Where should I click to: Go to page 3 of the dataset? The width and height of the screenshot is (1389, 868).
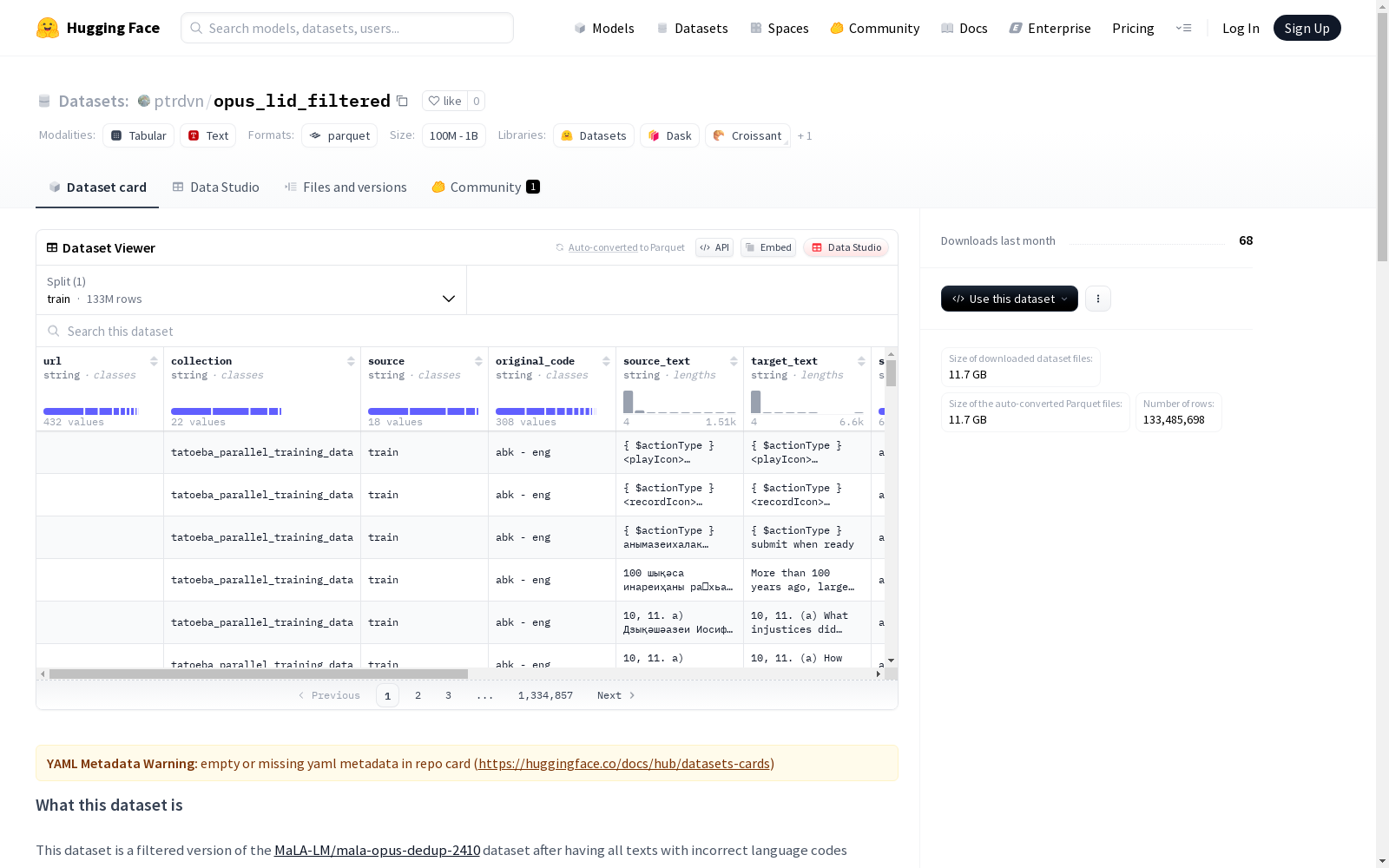click(449, 695)
